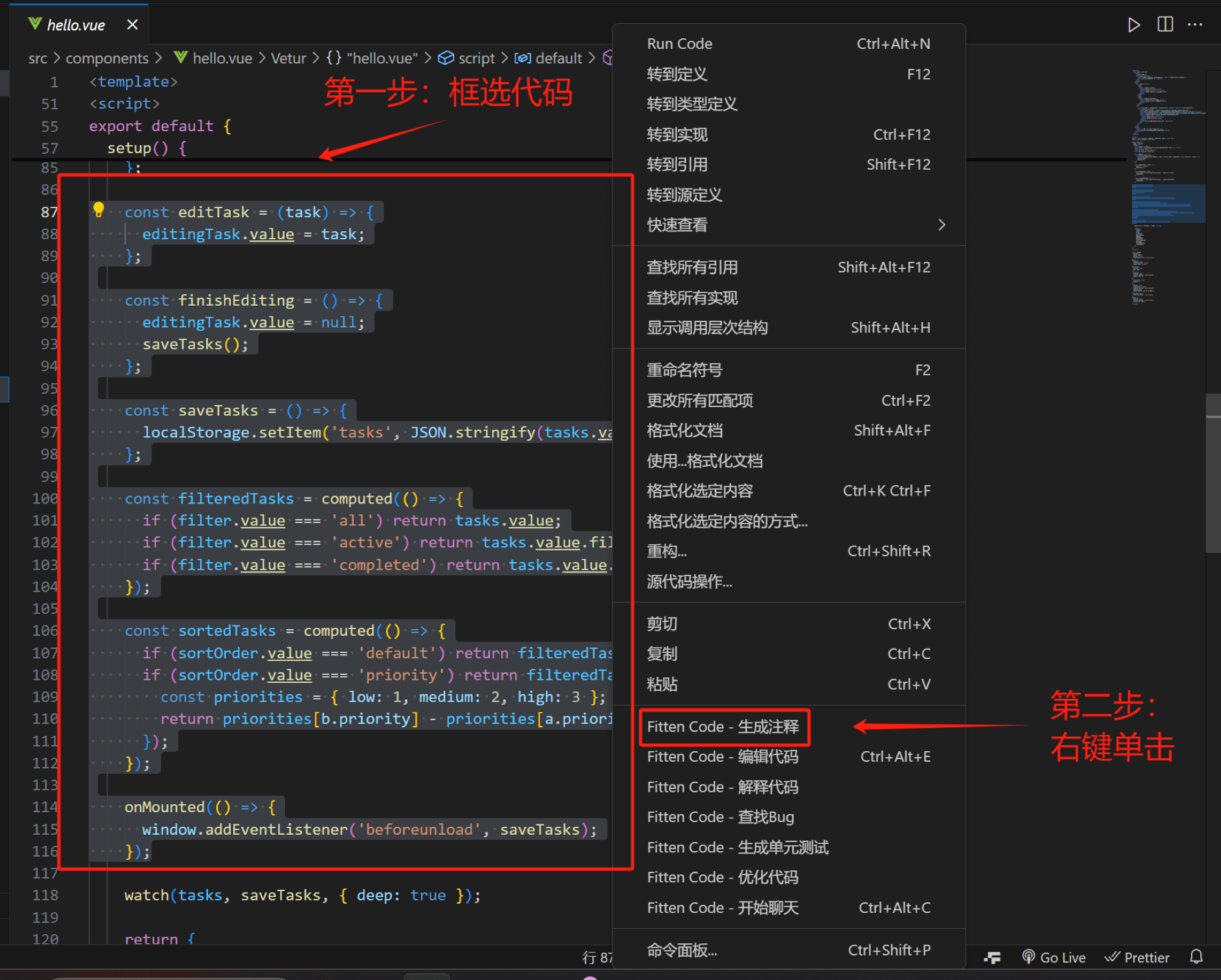1221x980 pixels.
Task: Click the notifications bell in status bar
Action: click(1196, 956)
